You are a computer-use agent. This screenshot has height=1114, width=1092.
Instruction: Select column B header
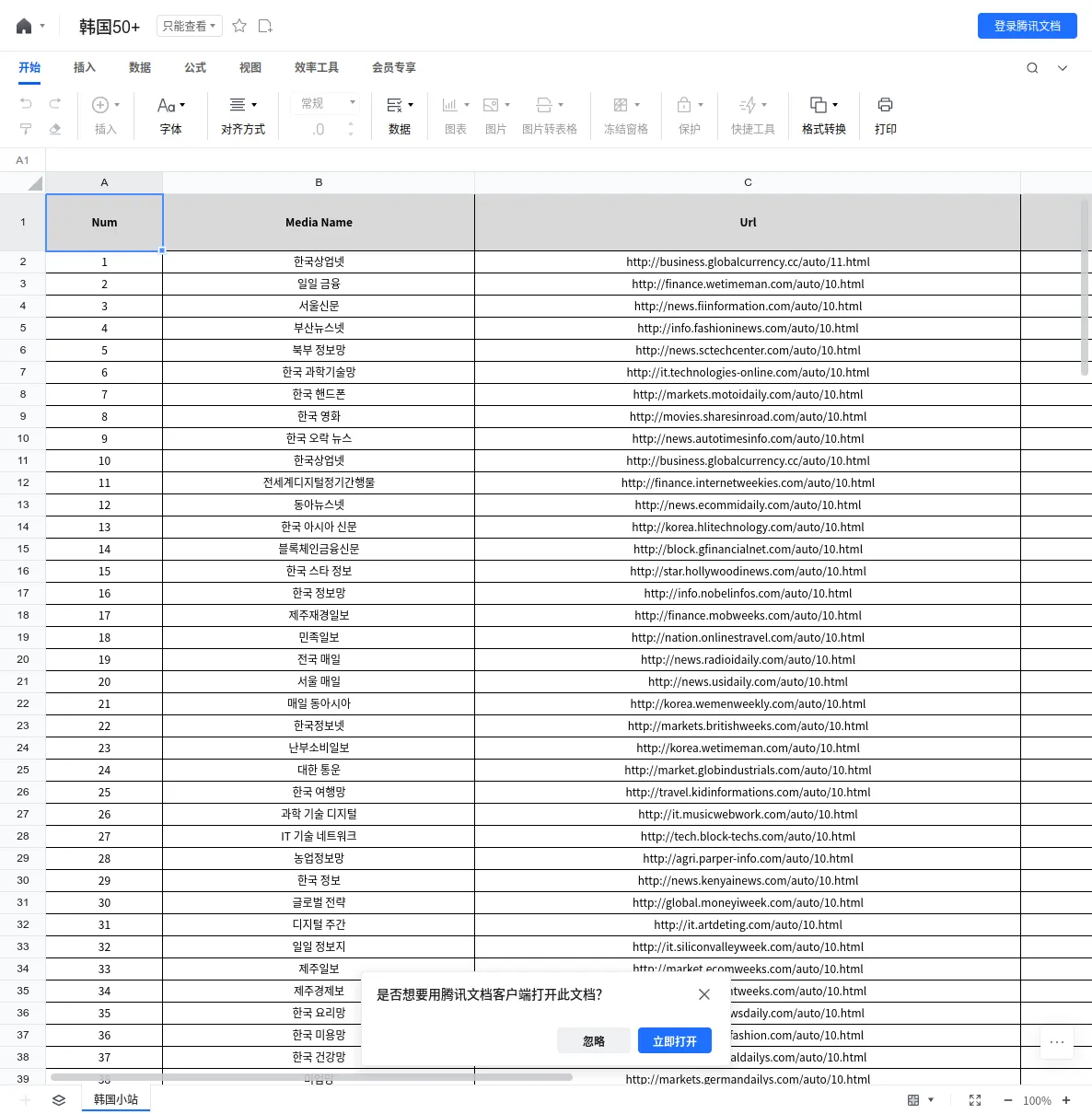click(x=319, y=182)
